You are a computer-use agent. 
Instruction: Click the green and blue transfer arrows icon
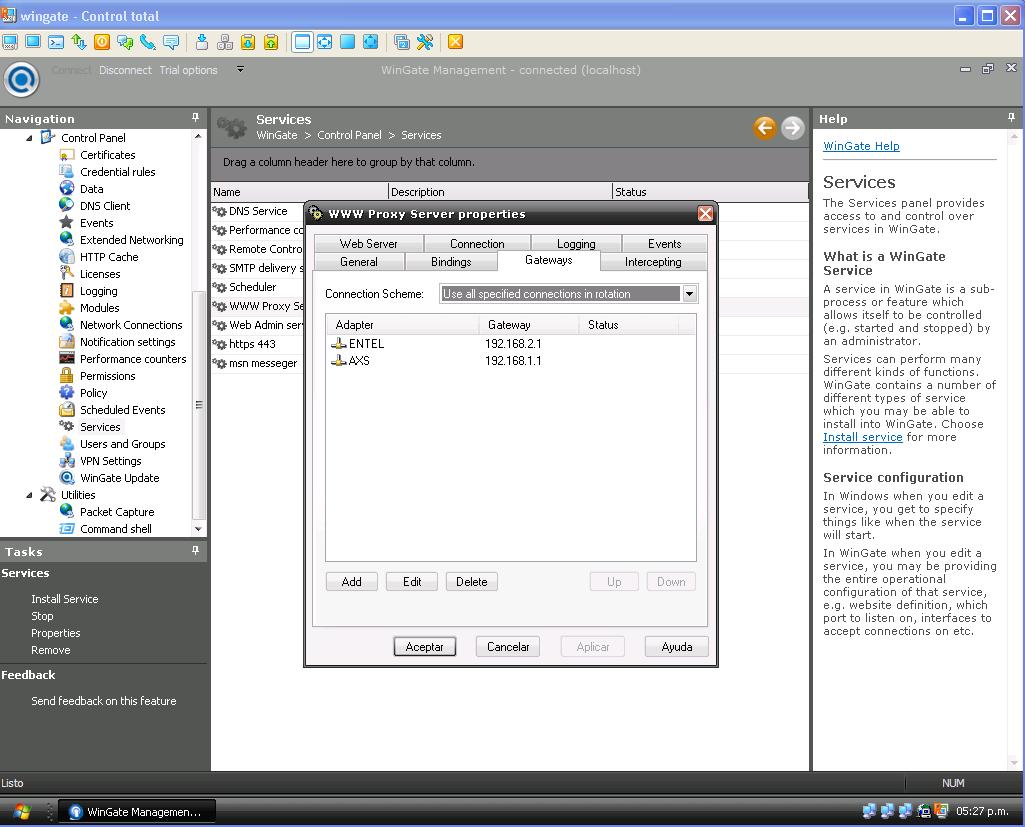(x=79, y=42)
